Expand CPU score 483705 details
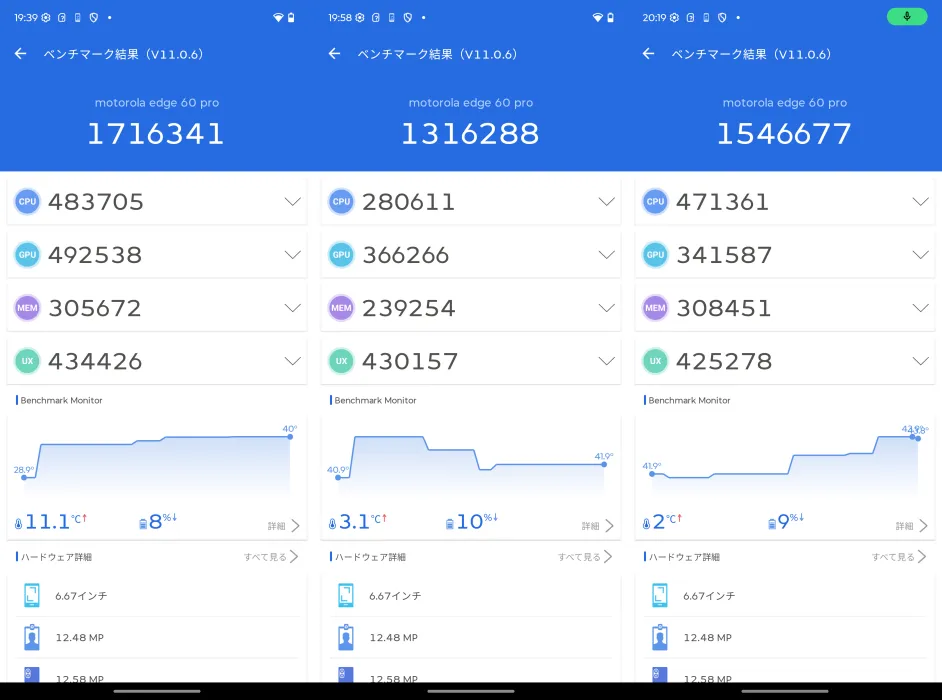The height and width of the screenshot is (700, 942). pos(293,201)
